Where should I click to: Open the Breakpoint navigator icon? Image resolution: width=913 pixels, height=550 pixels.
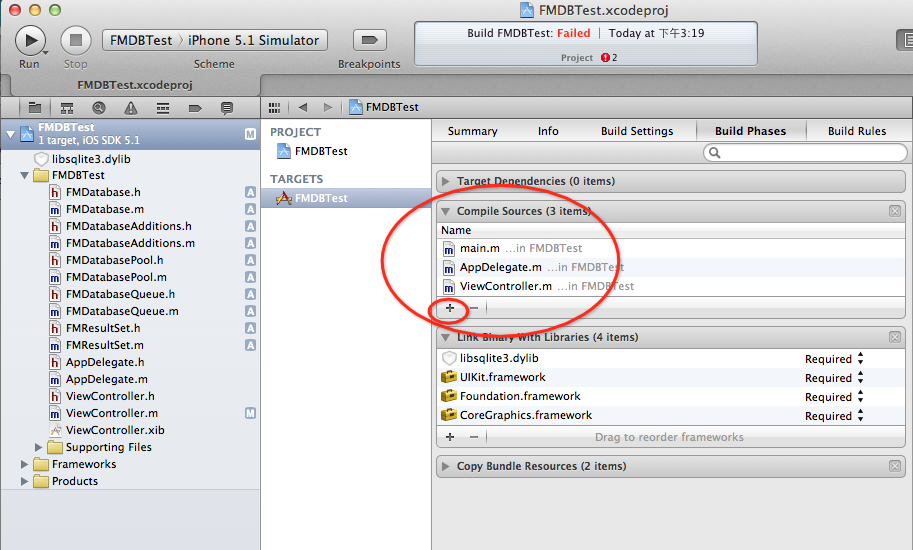coord(195,108)
